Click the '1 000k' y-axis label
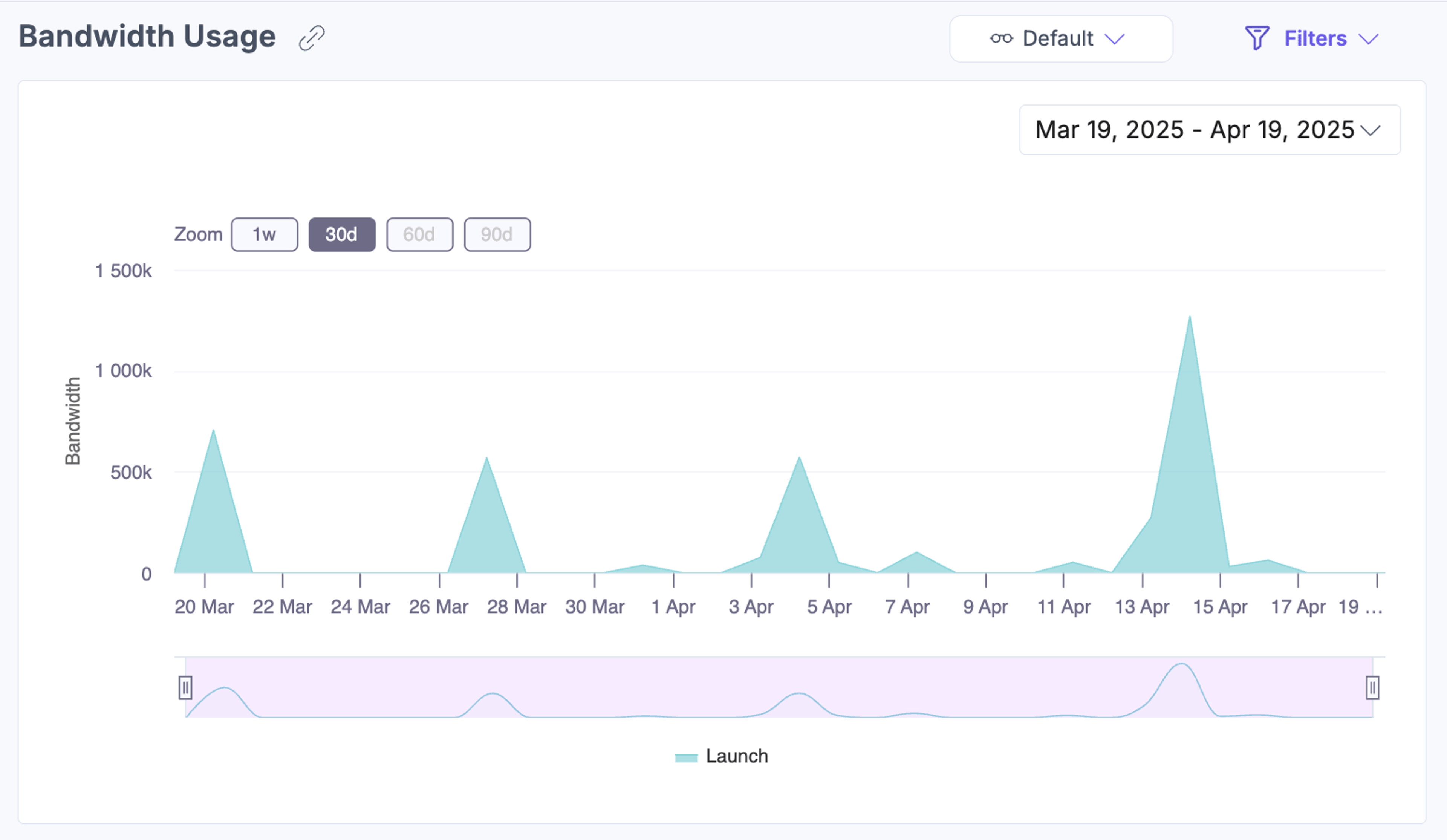This screenshot has width=1447, height=840. [123, 371]
